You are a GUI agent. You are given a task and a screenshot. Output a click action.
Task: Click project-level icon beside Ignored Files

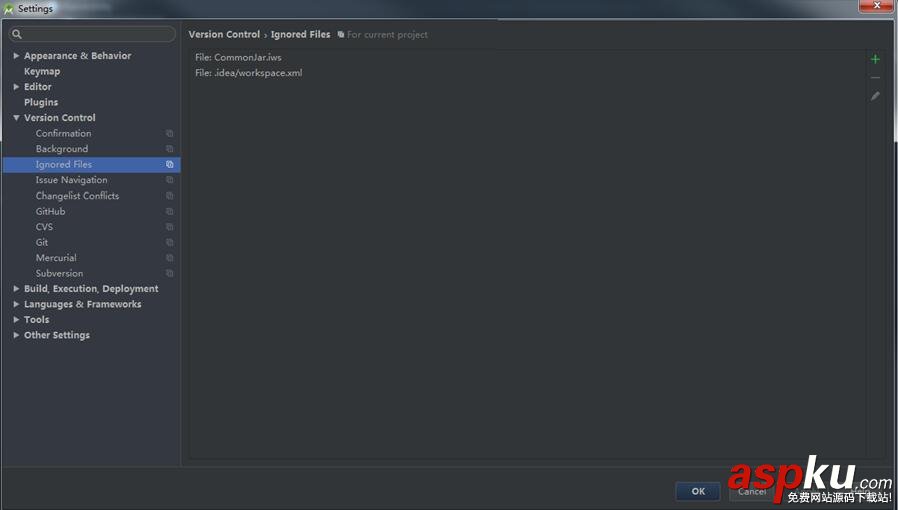[170, 164]
